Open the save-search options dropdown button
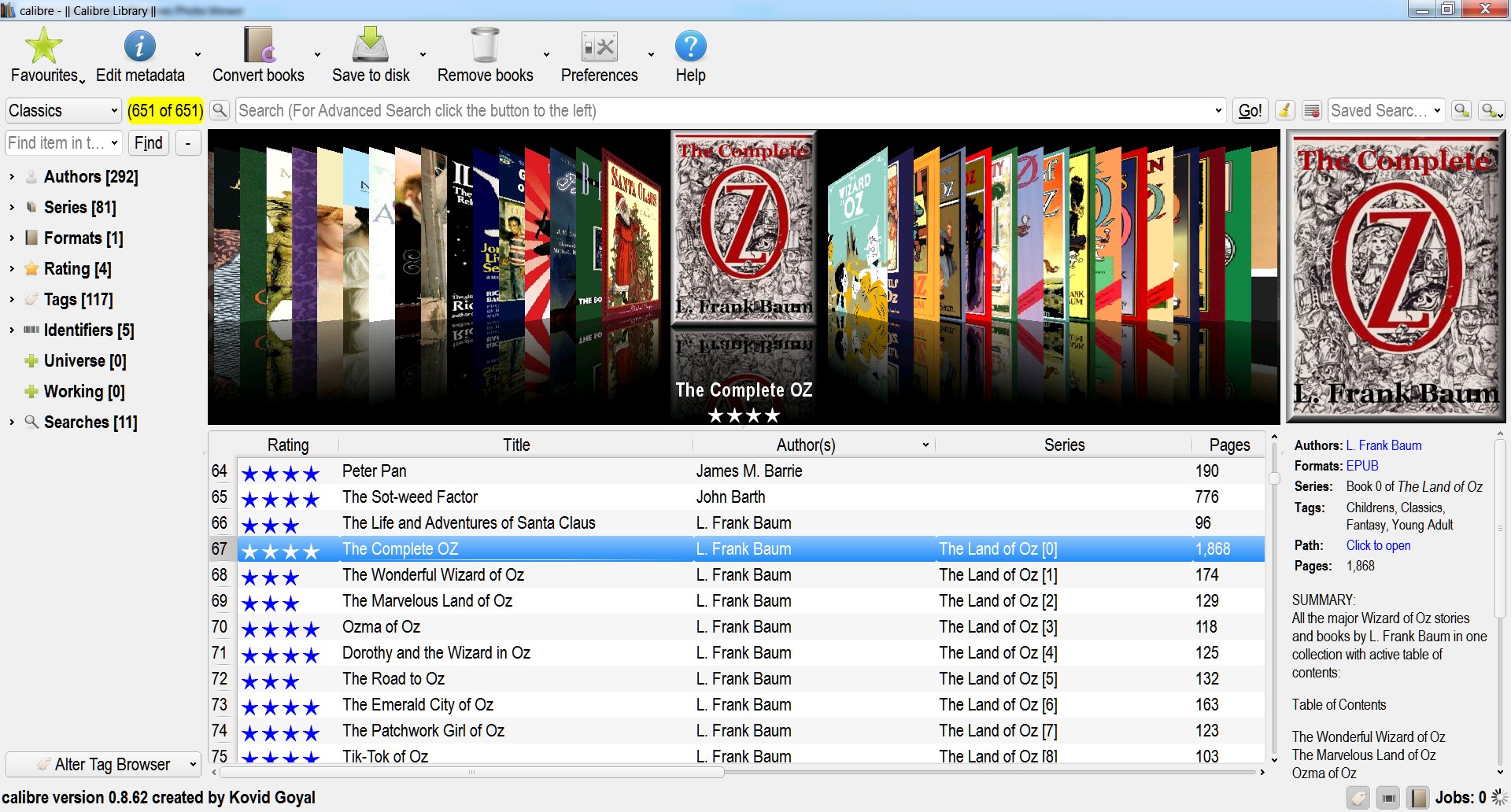The width and height of the screenshot is (1511, 812). 1491,110
